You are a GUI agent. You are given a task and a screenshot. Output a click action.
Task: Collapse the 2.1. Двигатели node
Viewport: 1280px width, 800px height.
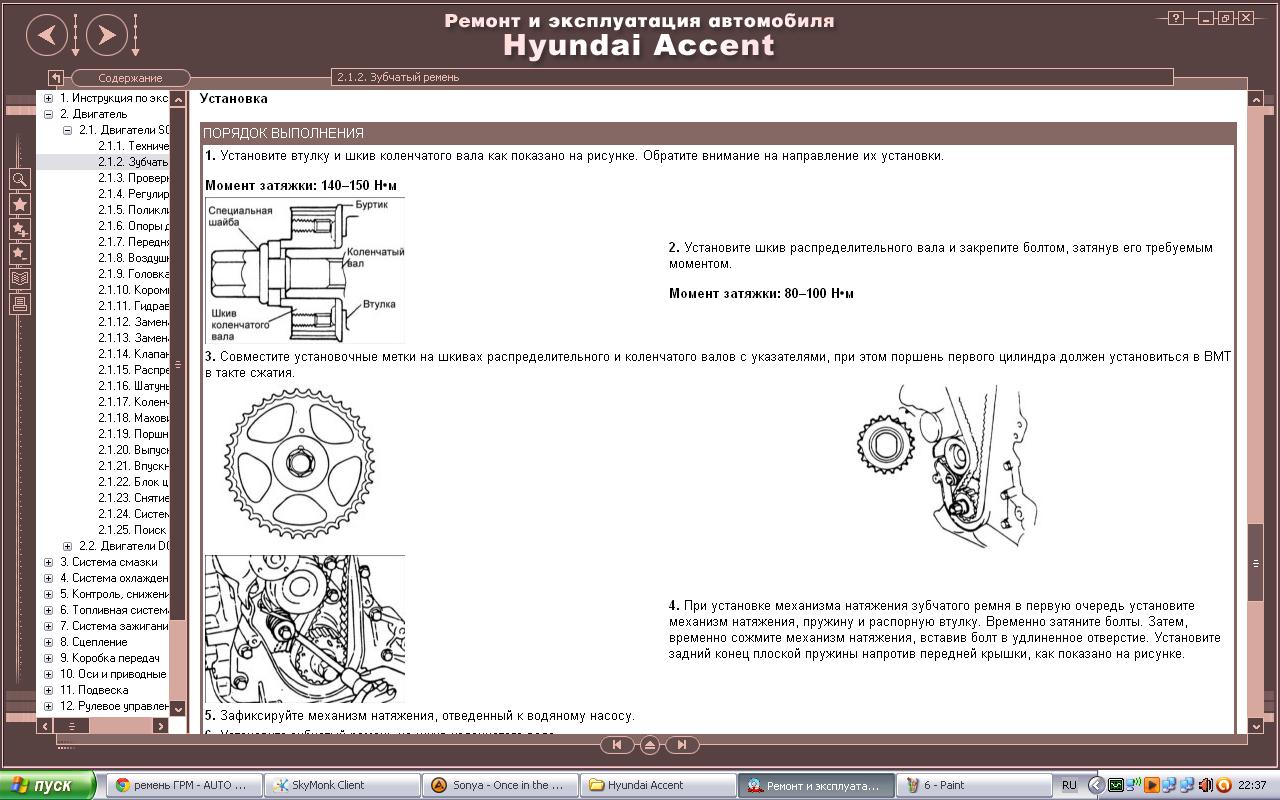pyautogui.click(x=67, y=130)
